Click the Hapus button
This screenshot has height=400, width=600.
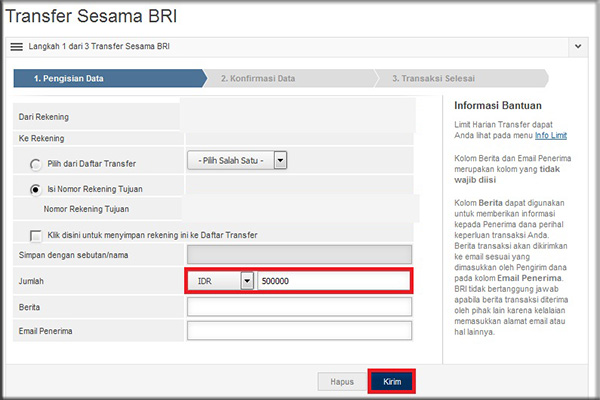point(342,382)
